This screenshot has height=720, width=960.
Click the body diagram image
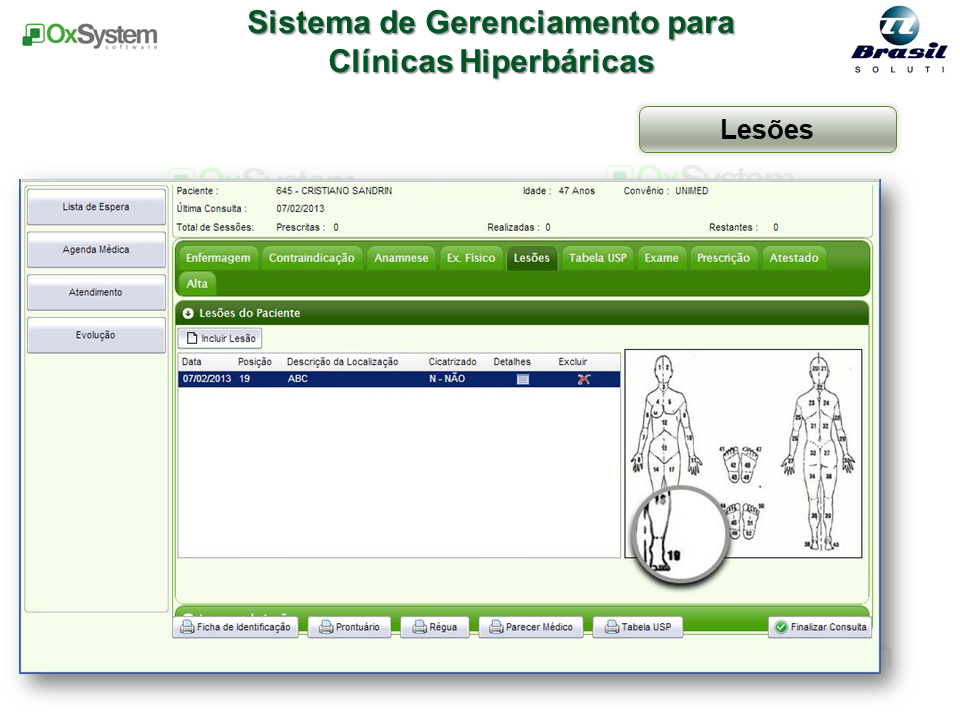[x=743, y=453]
